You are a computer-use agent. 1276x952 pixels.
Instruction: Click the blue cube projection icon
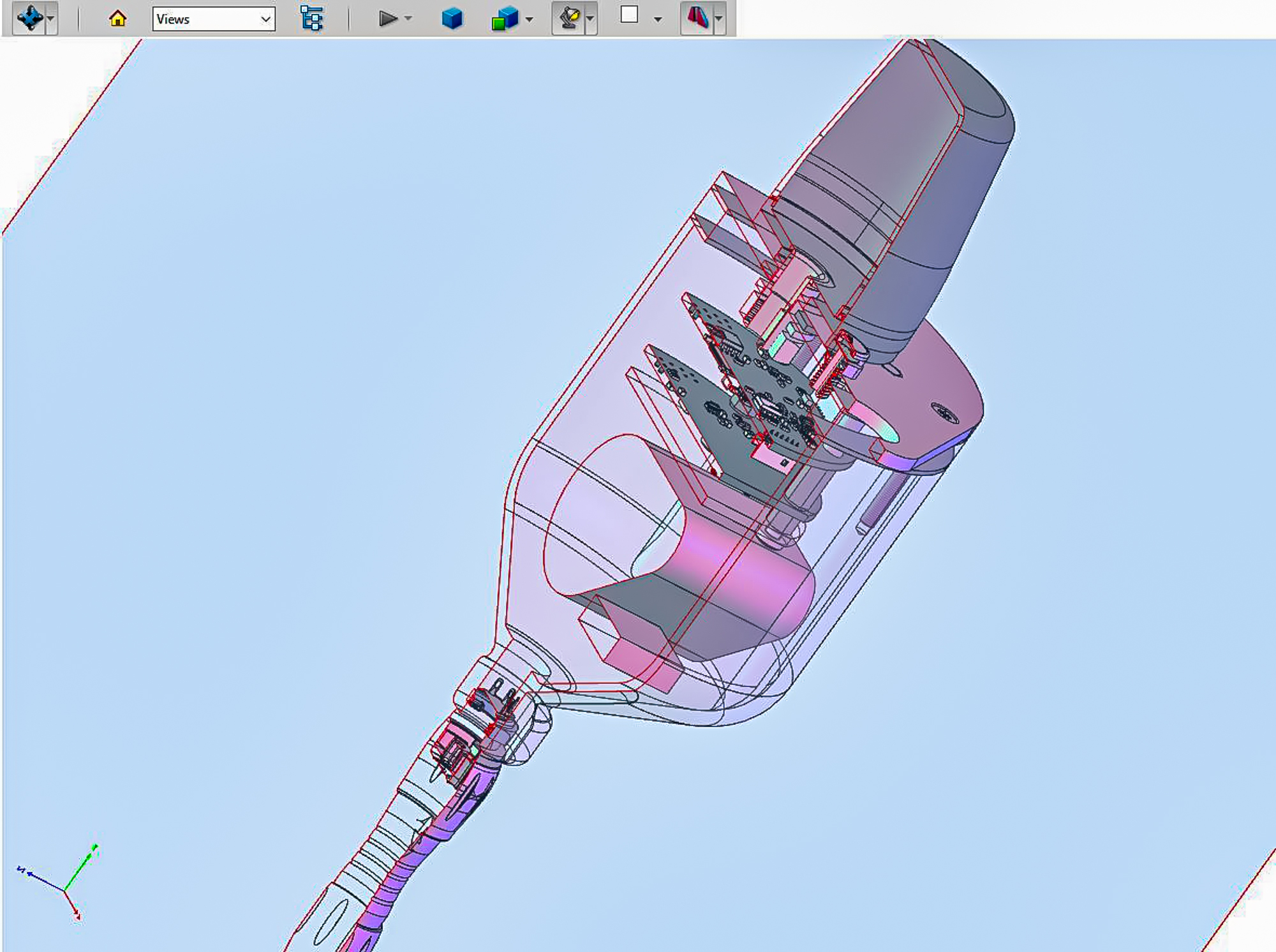[x=452, y=19]
